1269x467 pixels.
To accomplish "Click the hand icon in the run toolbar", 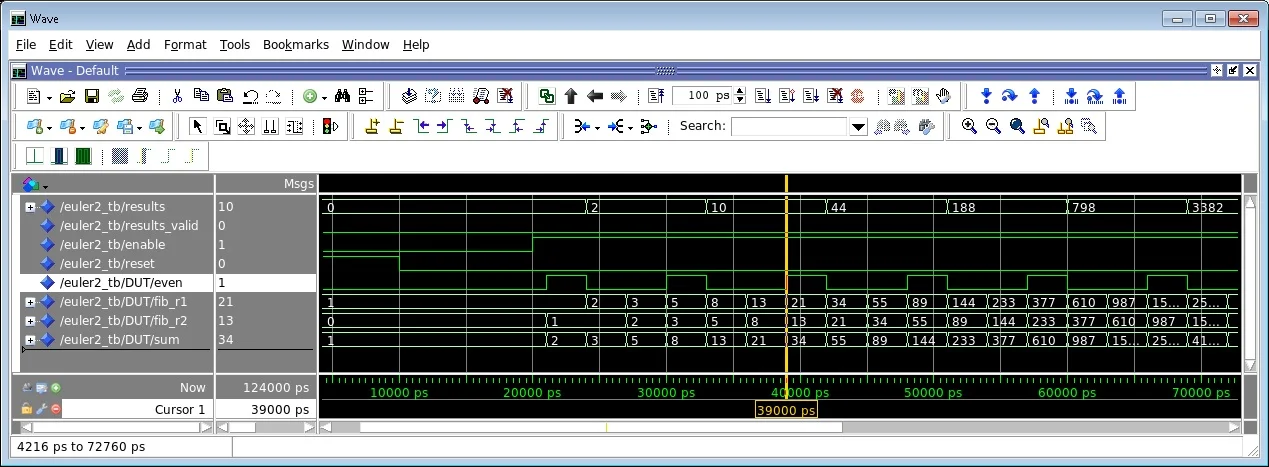I will [945, 96].
